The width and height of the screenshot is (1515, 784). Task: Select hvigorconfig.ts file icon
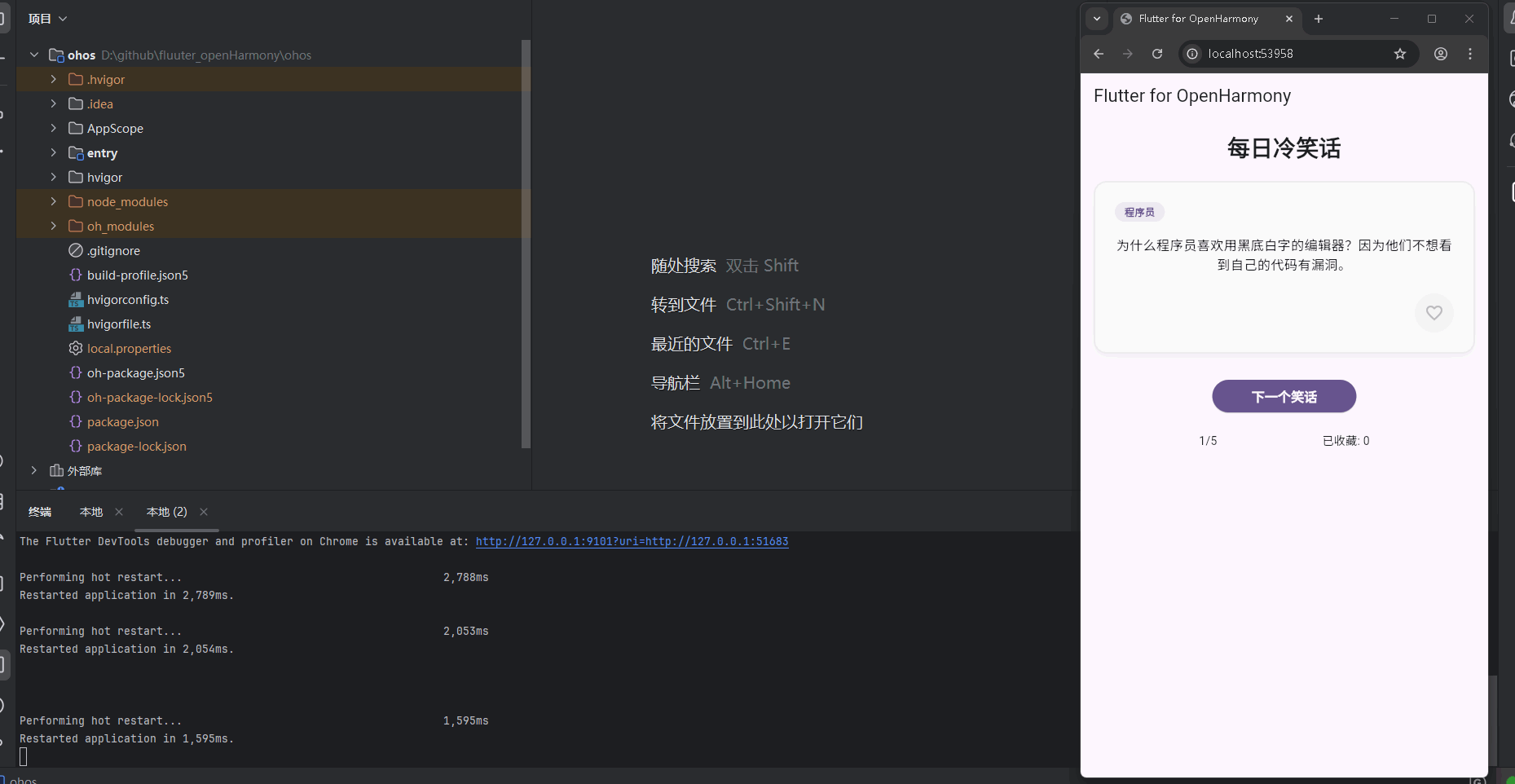coord(76,299)
